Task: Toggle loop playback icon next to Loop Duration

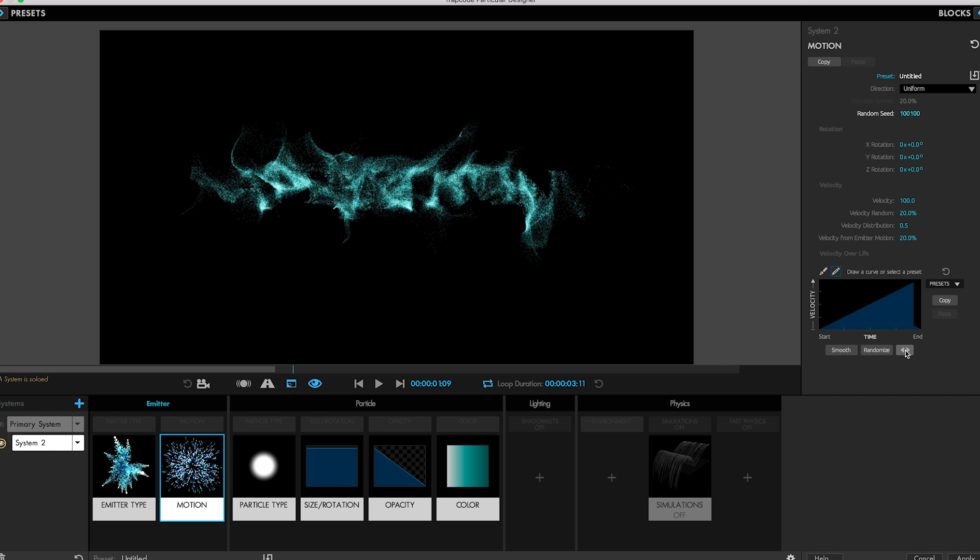Action: (488, 384)
